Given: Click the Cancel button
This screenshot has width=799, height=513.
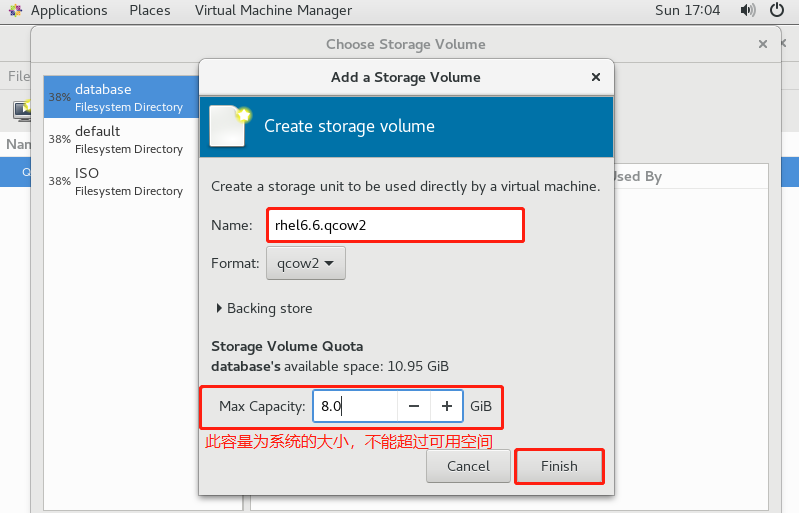Looking at the screenshot, I should [468, 466].
